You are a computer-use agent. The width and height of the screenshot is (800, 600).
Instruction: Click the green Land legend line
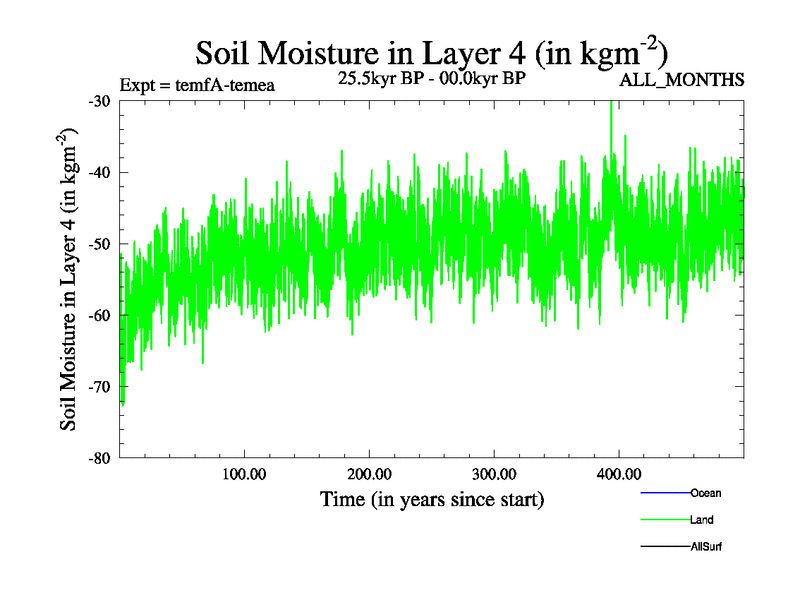664,520
